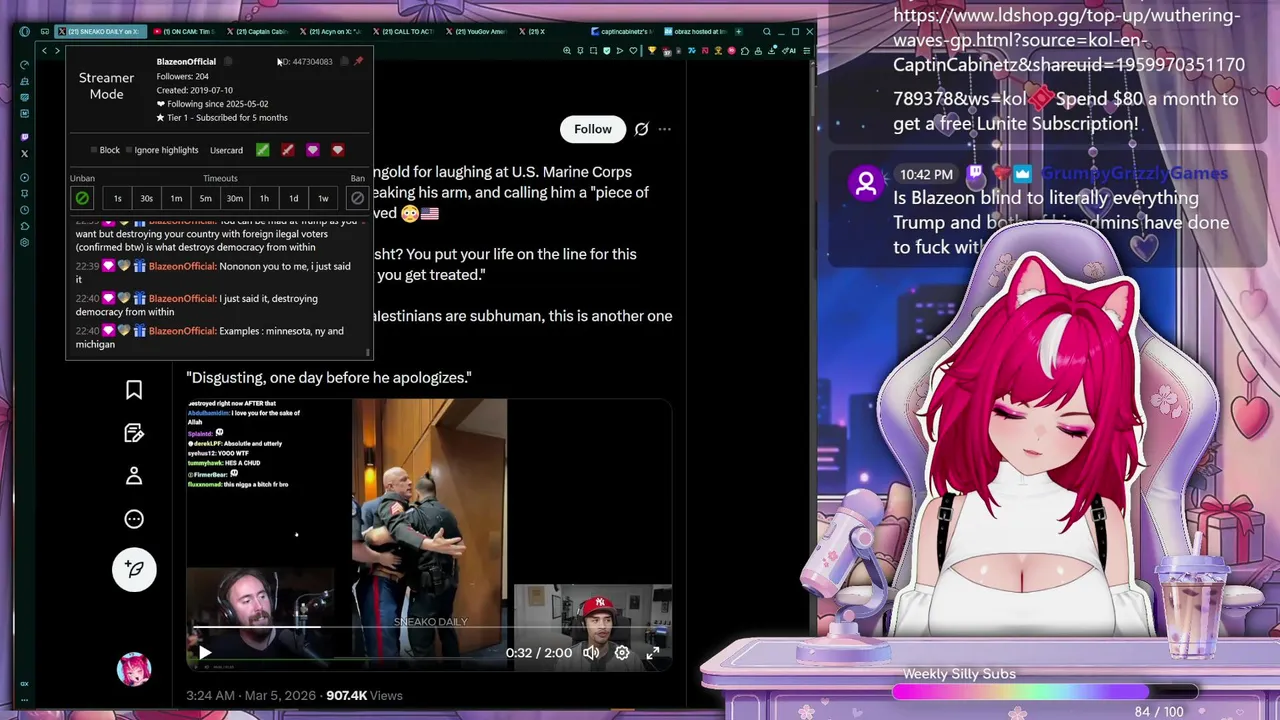Viewport: 1280px width, 720px height.
Task: Apply a 5m timeout
Action: point(205,198)
